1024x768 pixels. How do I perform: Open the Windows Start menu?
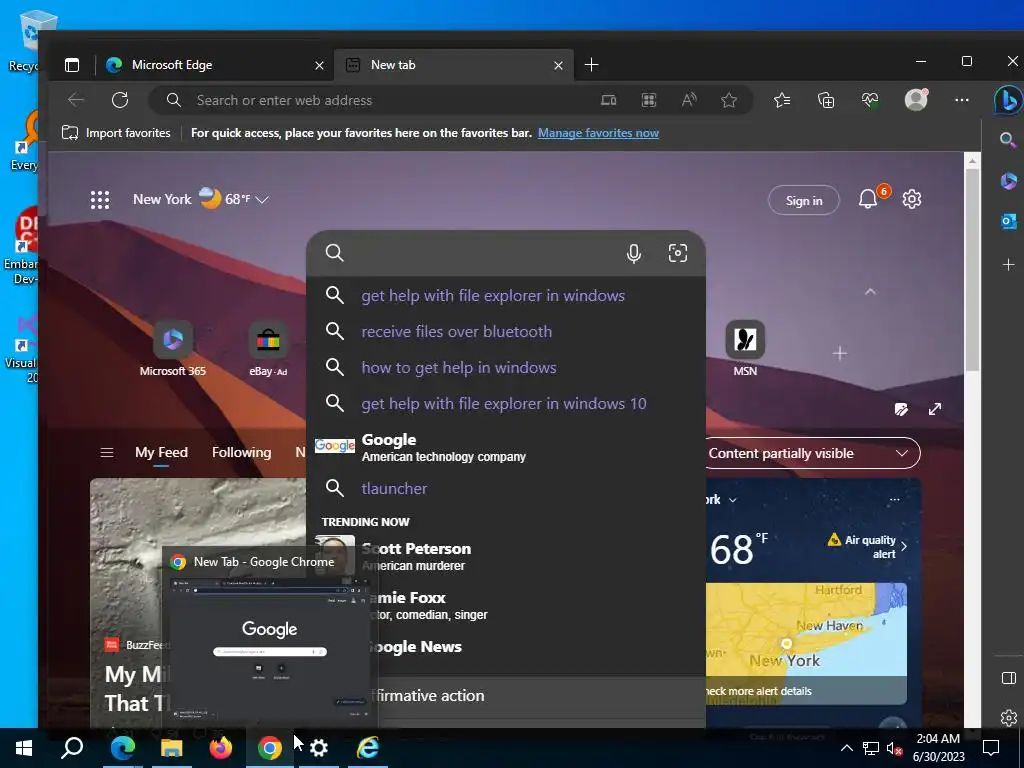click(24, 748)
